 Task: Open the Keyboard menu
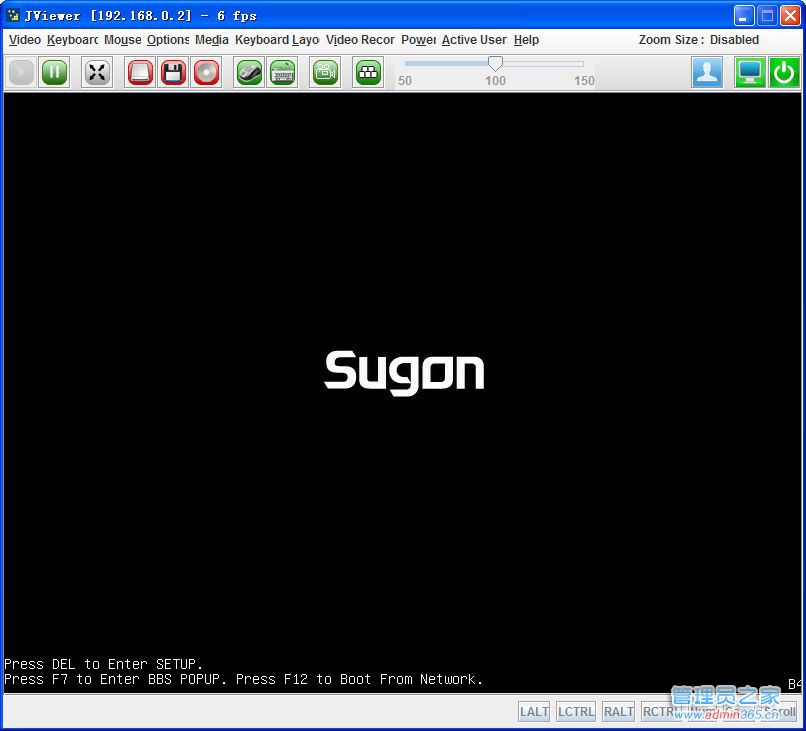tap(72, 40)
